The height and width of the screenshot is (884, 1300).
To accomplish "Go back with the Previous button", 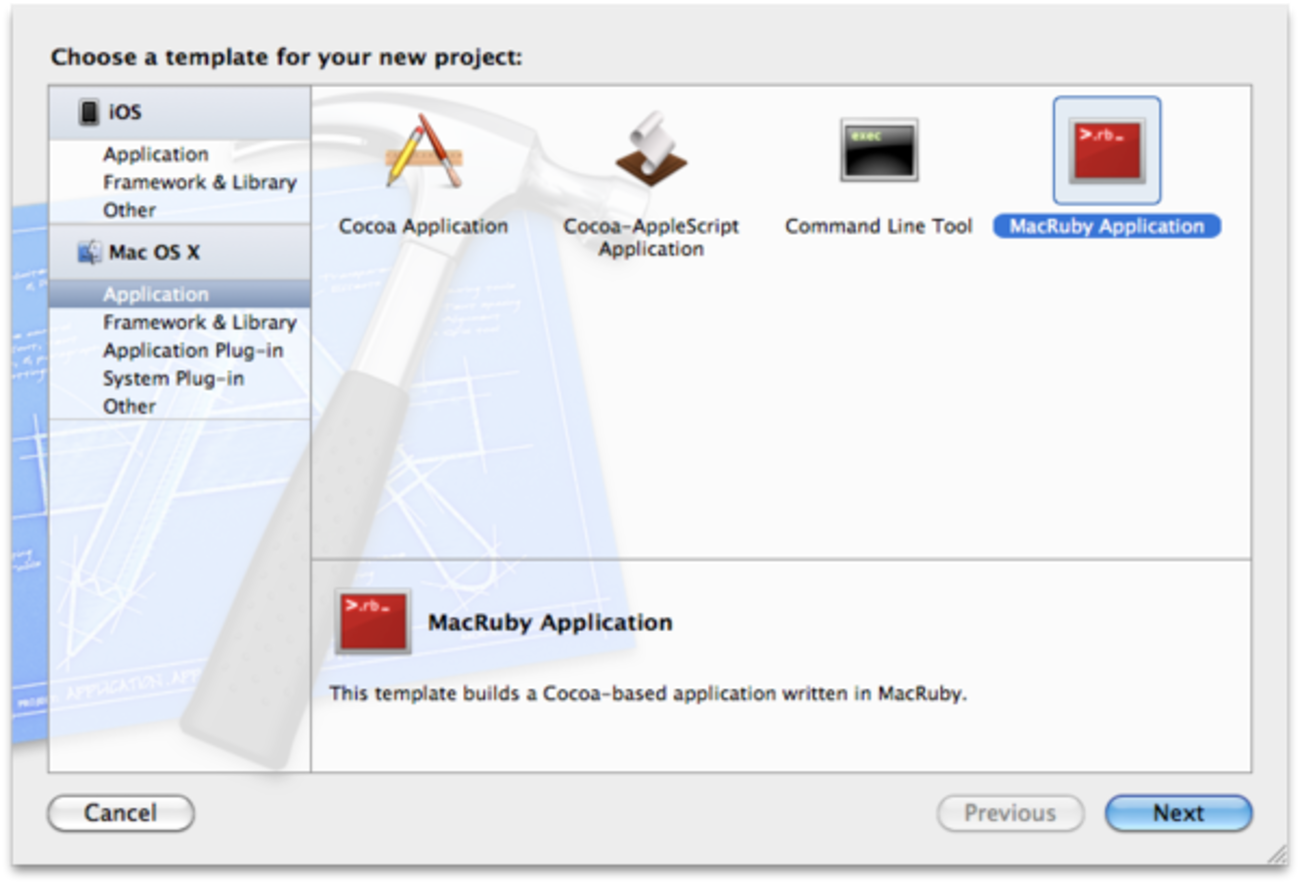I will (1010, 813).
